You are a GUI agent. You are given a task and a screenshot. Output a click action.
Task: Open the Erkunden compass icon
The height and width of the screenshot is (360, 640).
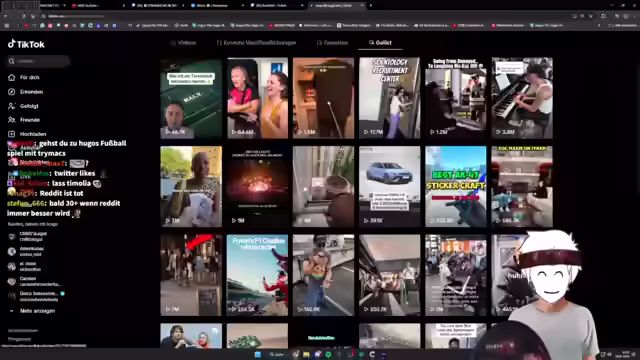pos(11,92)
